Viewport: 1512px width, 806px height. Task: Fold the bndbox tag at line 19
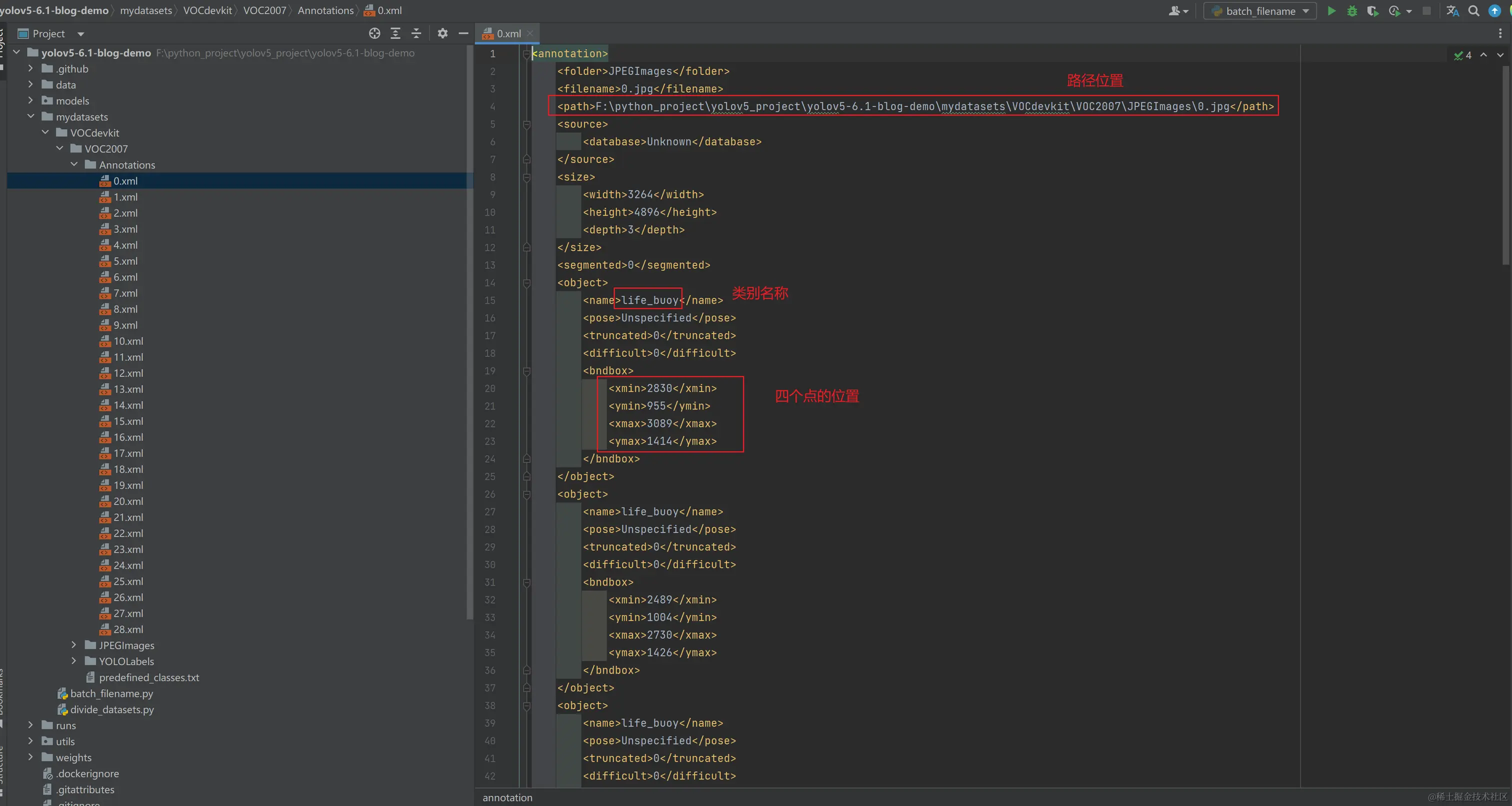tap(526, 371)
